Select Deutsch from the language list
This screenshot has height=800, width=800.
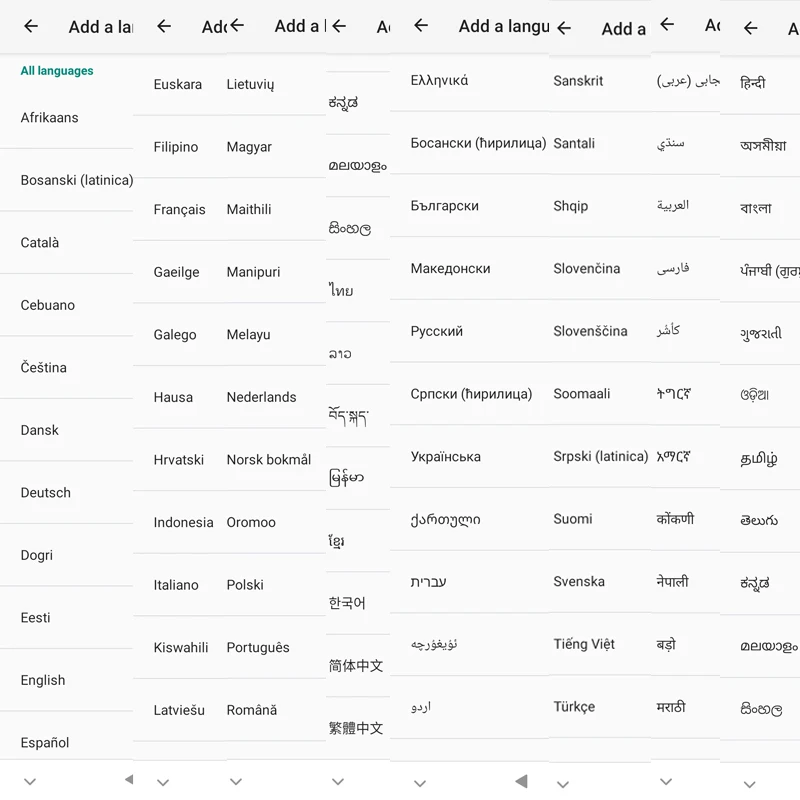(x=46, y=493)
